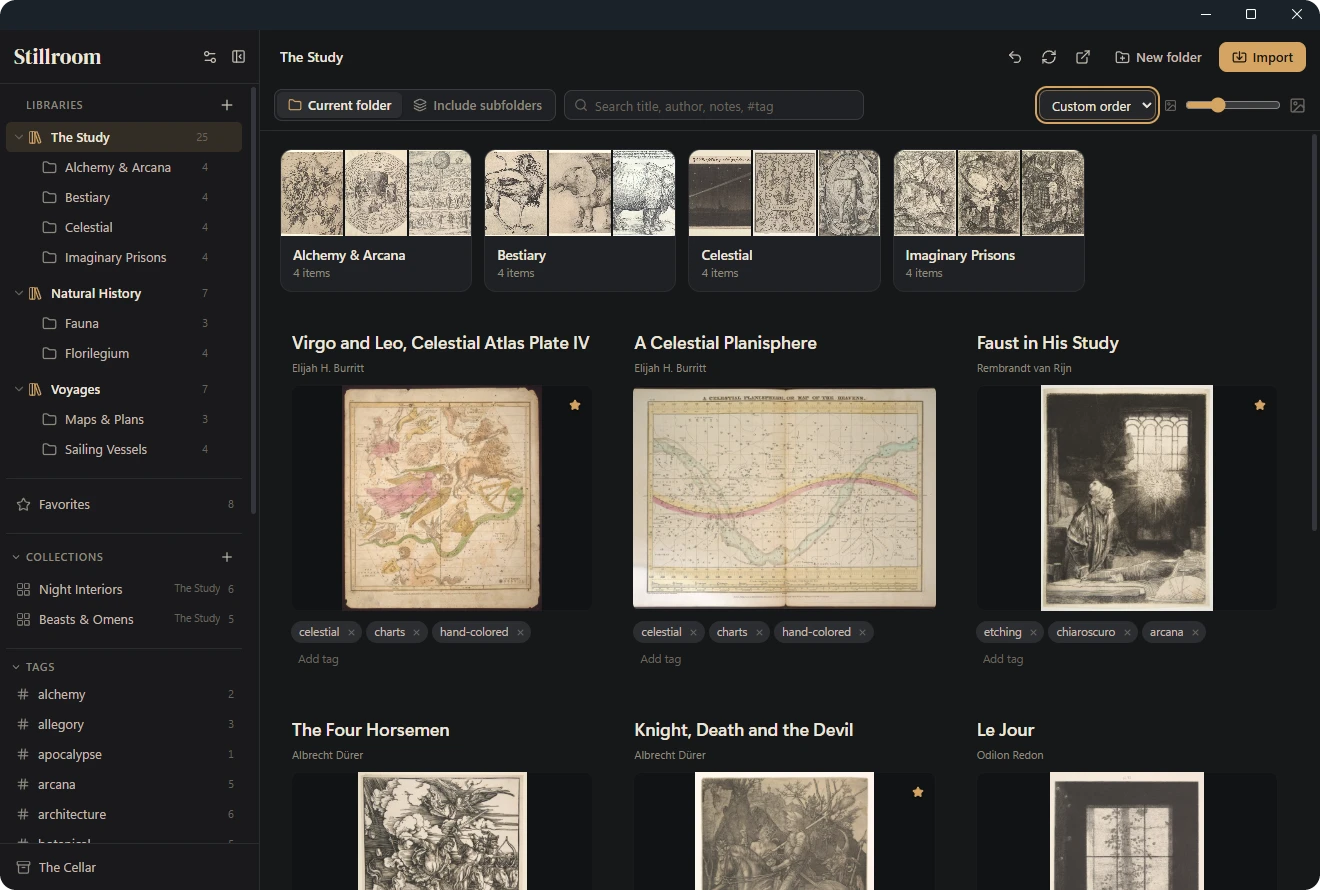Viewport: 1320px width, 890px height.
Task: Remove the arcana tag from Faust
Action: pos(1195,632)
